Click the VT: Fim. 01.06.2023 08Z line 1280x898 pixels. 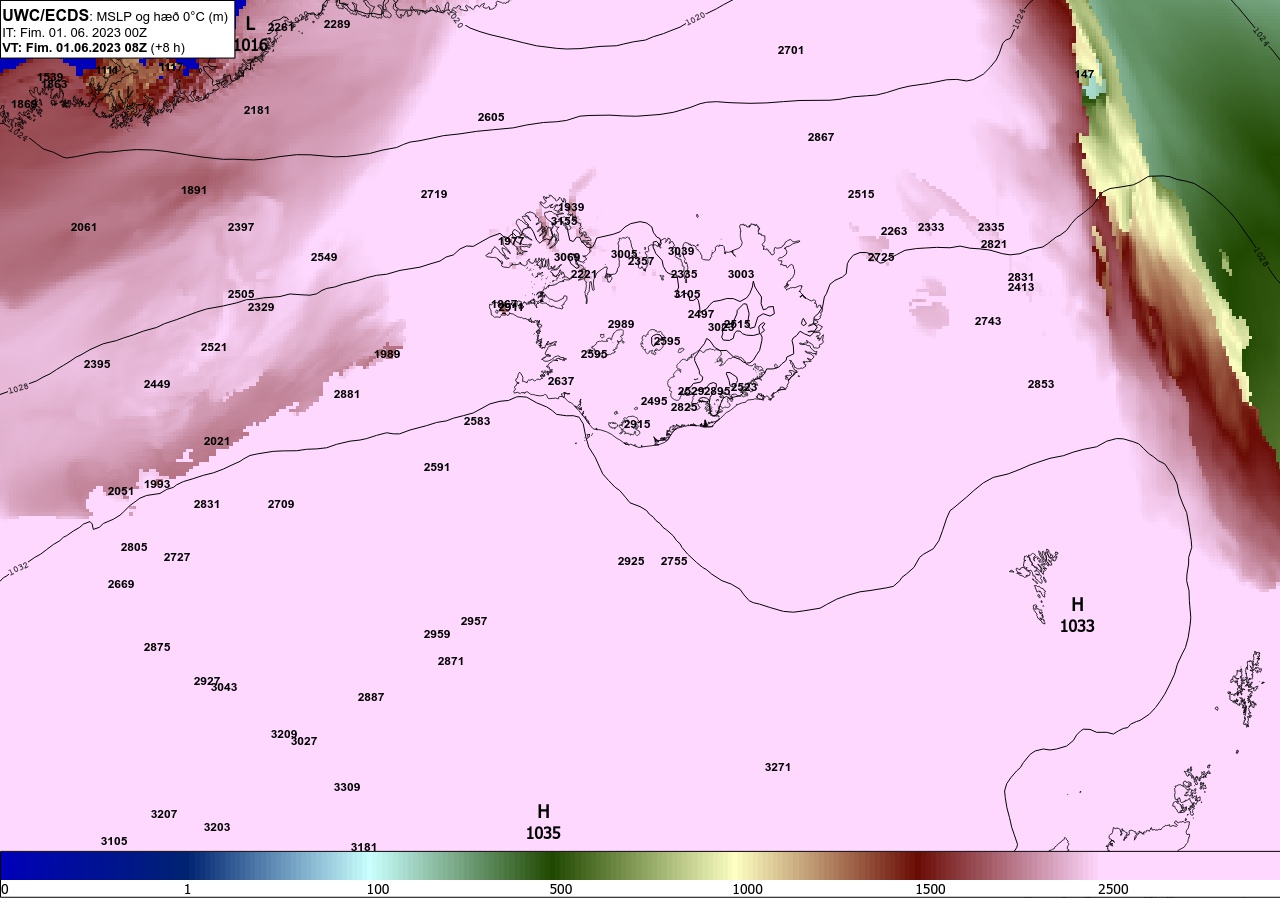coord(93,47)
